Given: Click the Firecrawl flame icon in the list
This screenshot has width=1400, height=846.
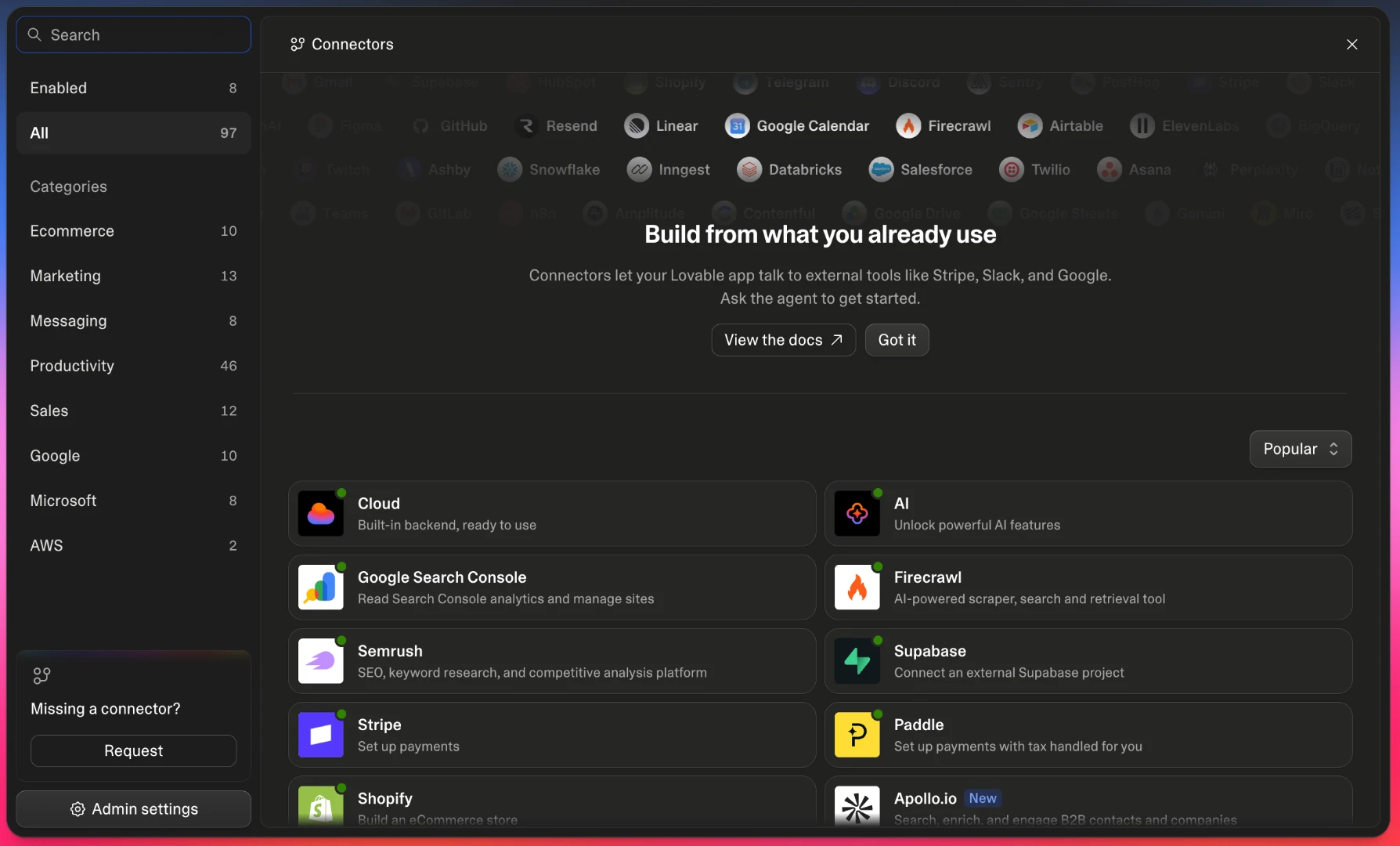Looking at the screenshot, I should tap(857, 587).
